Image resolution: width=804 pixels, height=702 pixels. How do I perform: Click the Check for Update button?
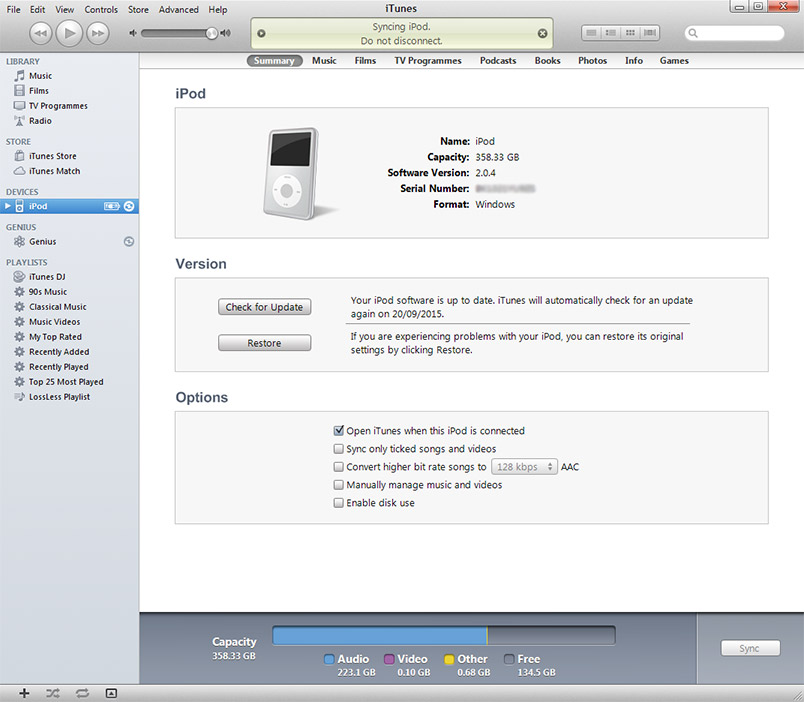[265, 307]
